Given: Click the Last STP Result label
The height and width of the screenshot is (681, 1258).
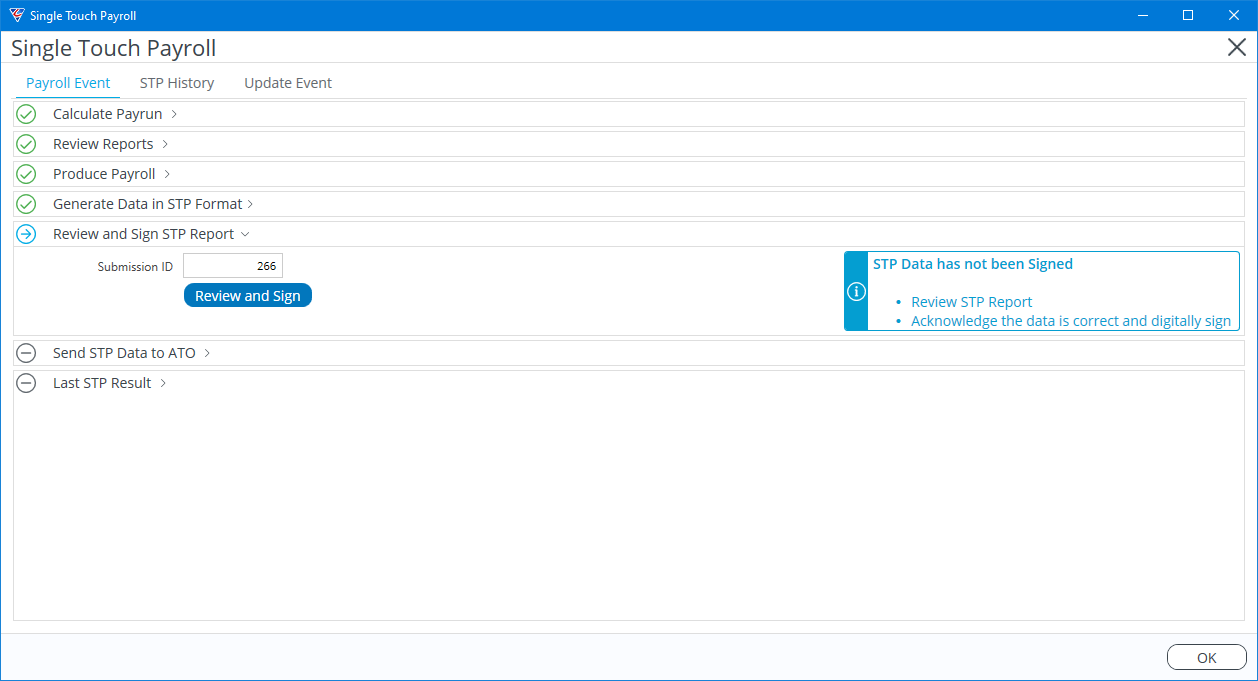Looking at the screenshot, I should coord(102,383).
